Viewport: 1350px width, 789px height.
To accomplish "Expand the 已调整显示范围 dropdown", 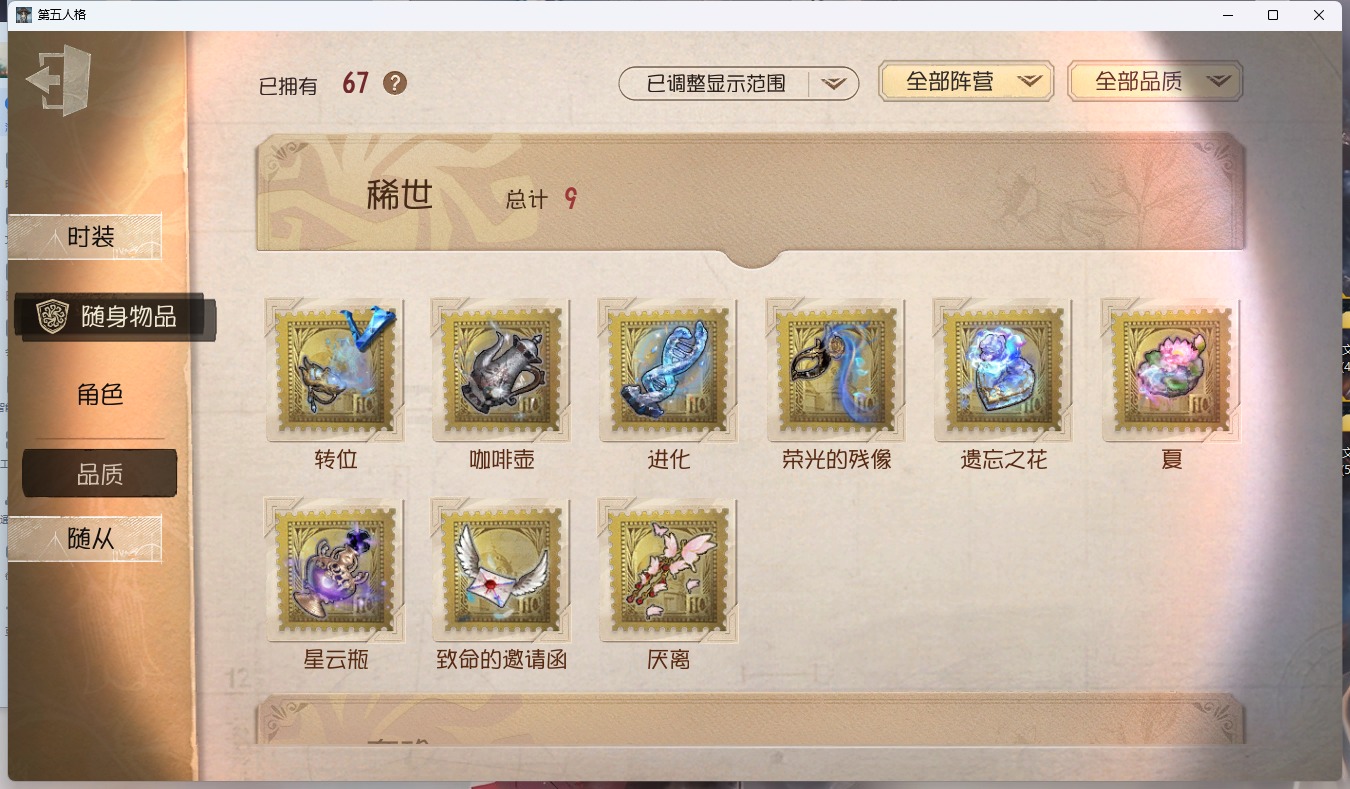I will (x=739, y=84).
